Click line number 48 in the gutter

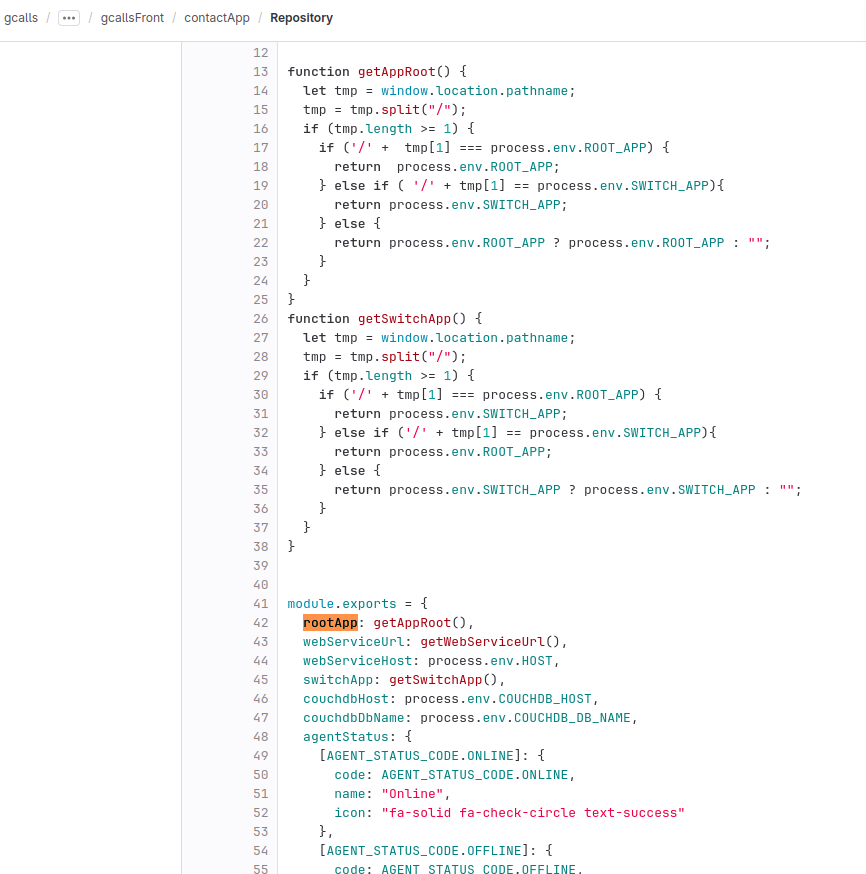pos(261,737)
